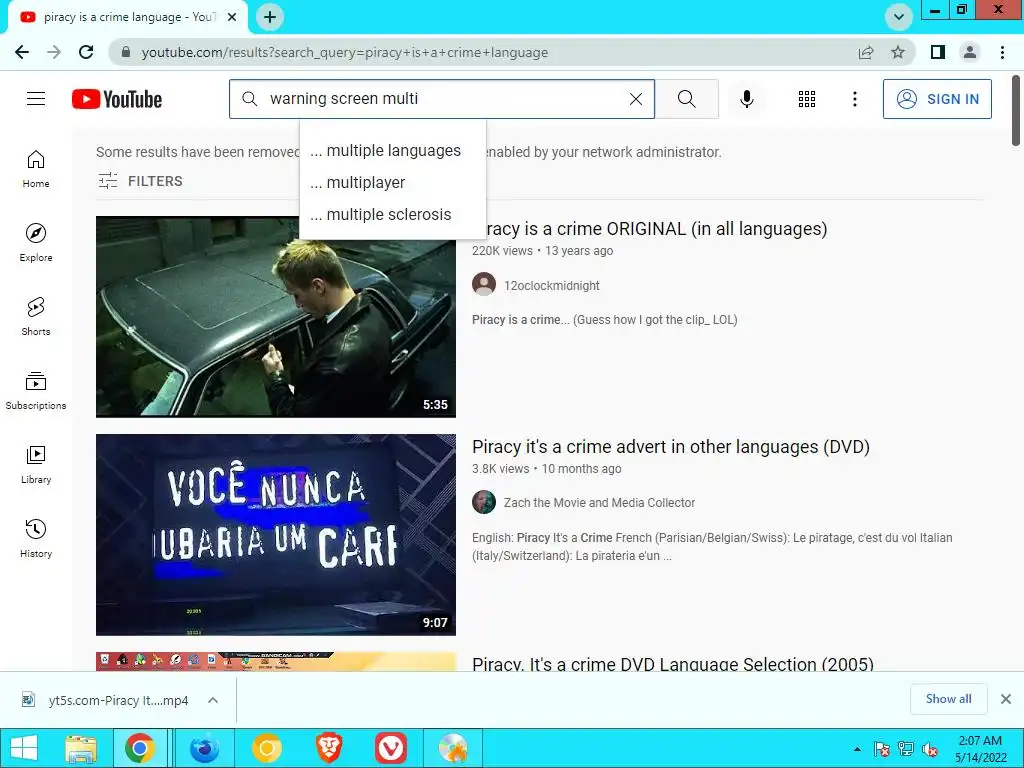Clear the search box with the X

tap(635, 99)
